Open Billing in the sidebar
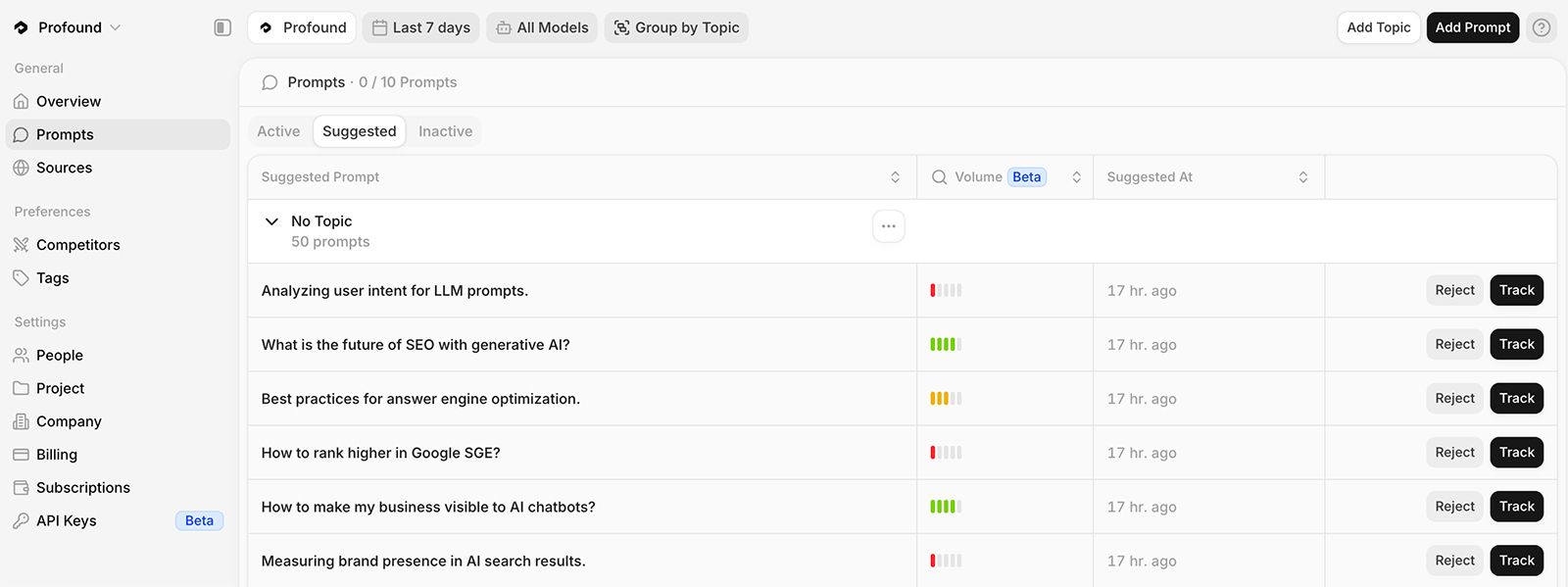The height and width of the screenshot is (587, 1568). pos(118,455)
